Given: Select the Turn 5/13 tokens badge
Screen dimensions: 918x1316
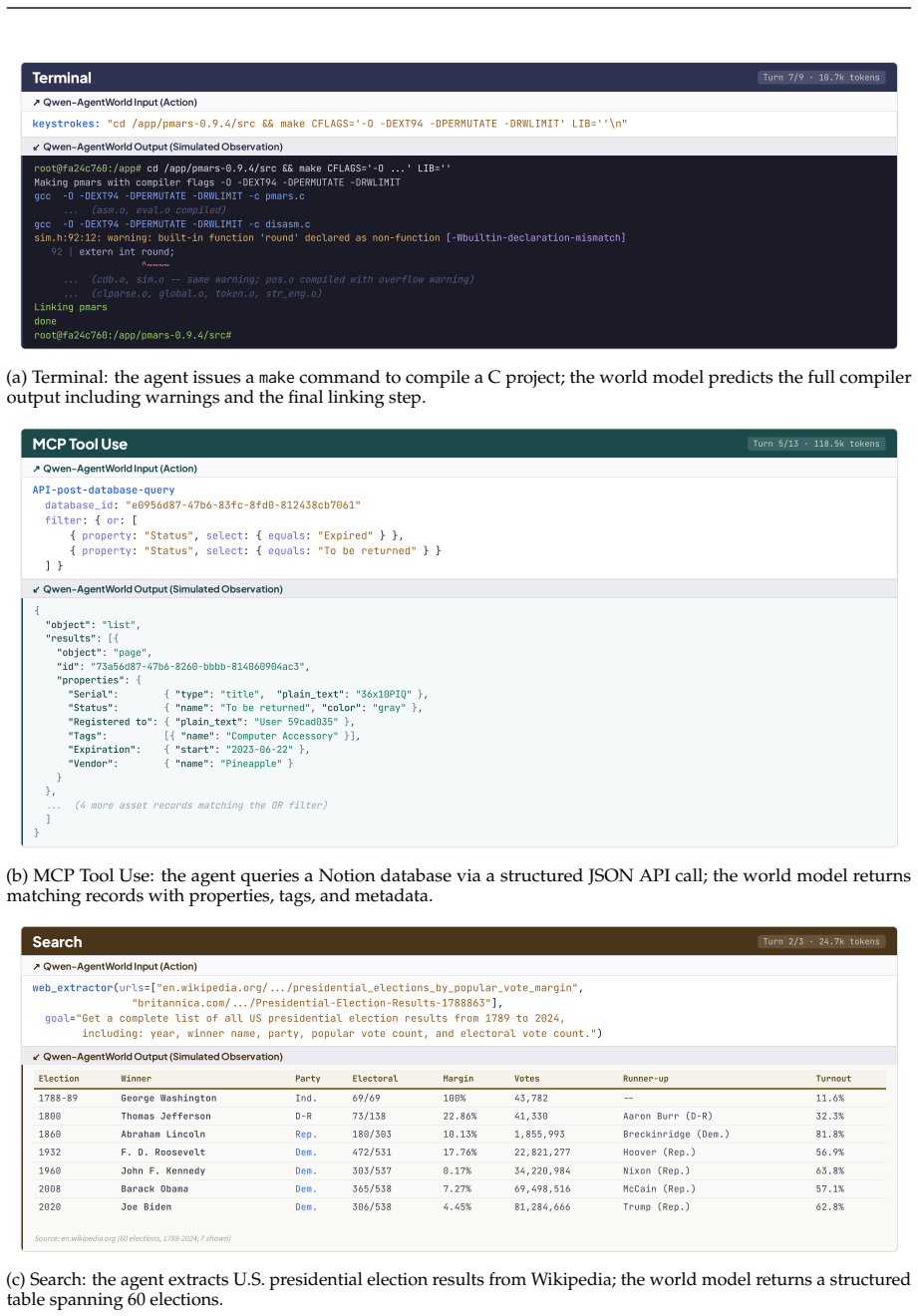Looking at the screenshot, I should [817, 444].
